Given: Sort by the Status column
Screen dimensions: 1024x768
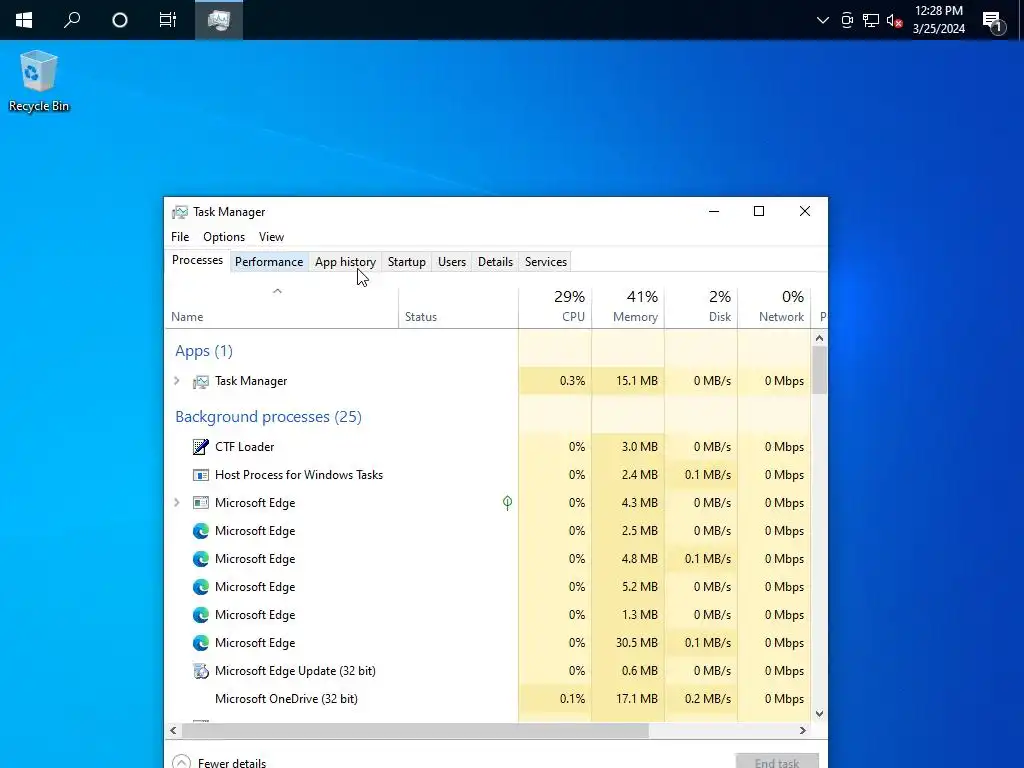Looking at the screenshot, I should (458, 308).
